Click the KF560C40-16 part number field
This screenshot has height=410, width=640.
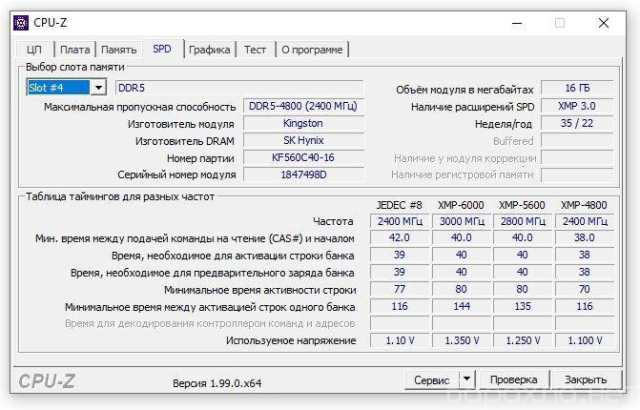click(303, 158)
